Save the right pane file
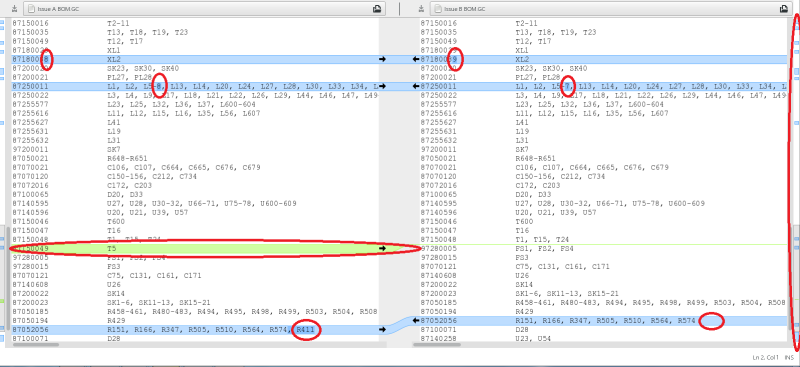800x367 pixels. (421, 9)
